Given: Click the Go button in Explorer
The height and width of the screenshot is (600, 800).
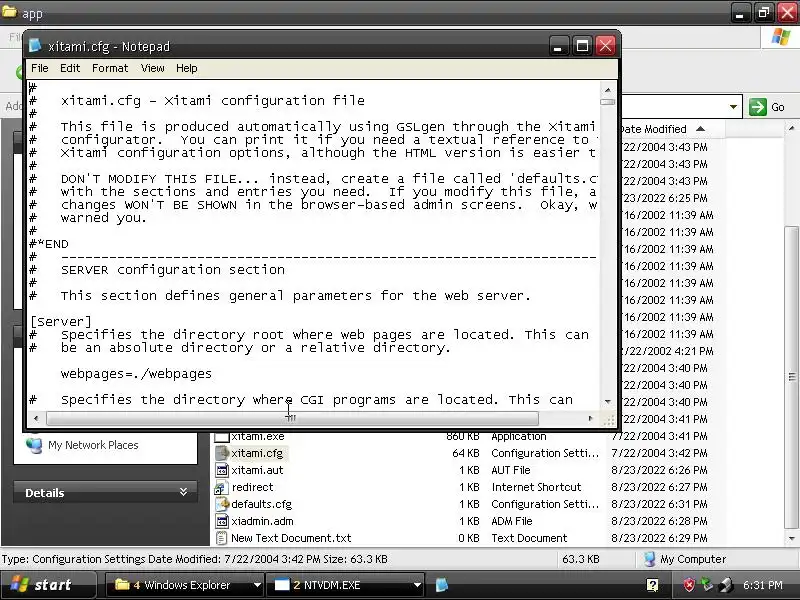Looking at the screenshot, I should (x=767, y=107).
